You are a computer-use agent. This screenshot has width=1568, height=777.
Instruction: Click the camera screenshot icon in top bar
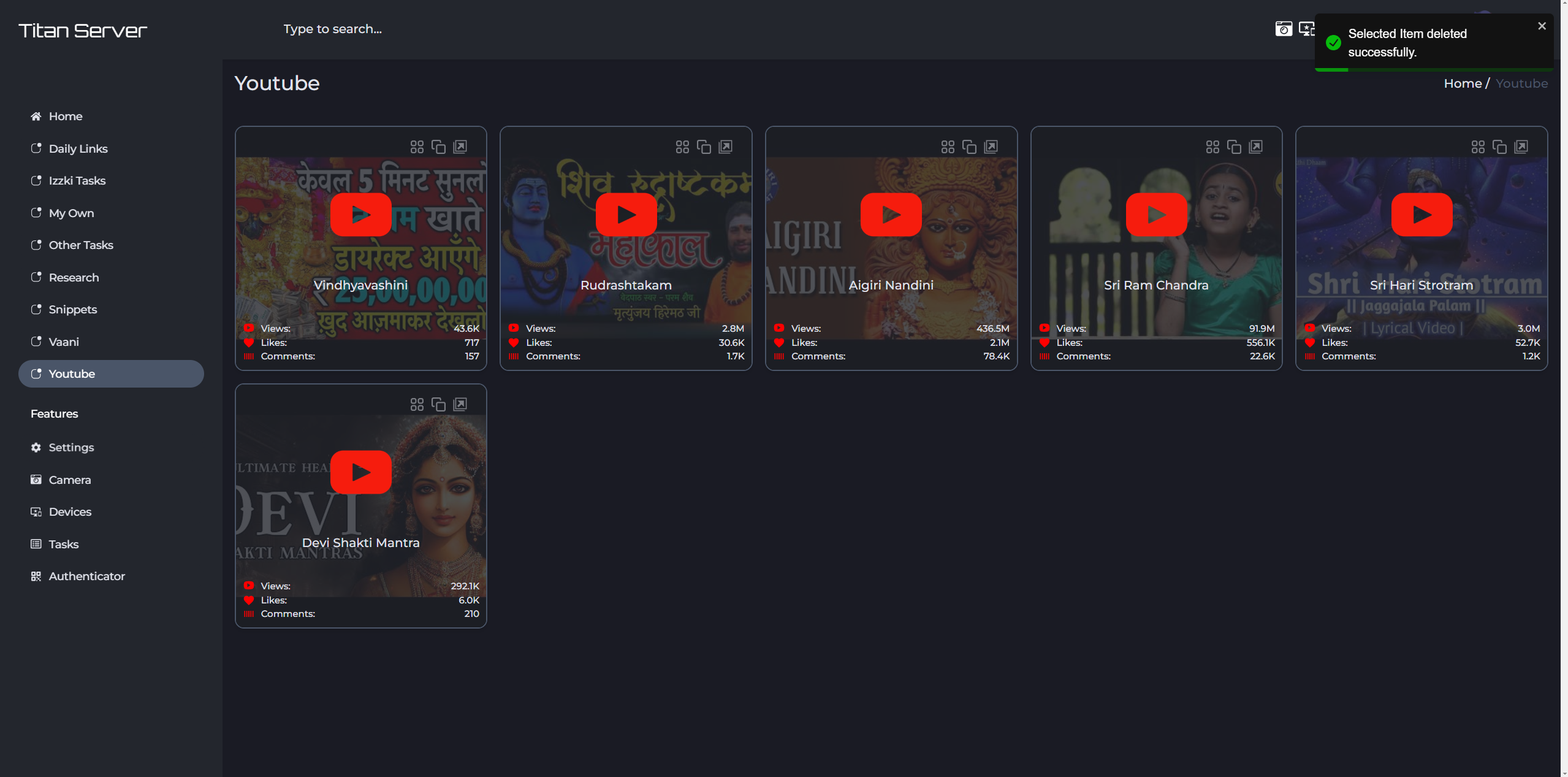[1284, 29]
